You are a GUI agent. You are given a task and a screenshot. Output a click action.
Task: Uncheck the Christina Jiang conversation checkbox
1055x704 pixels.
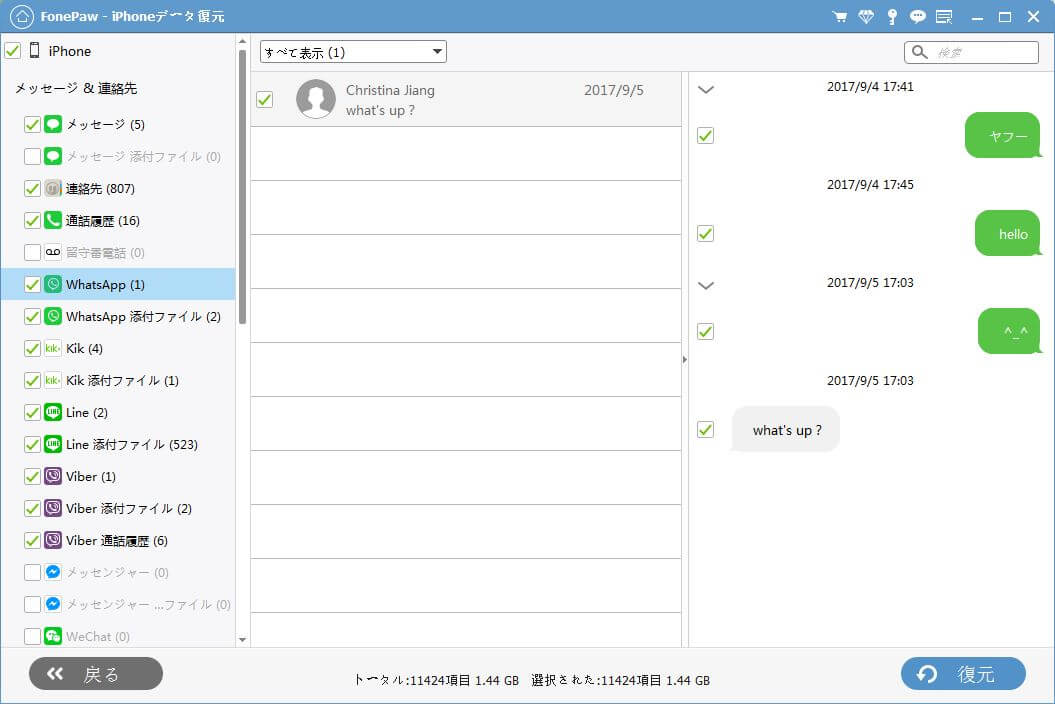coord(264,100)
